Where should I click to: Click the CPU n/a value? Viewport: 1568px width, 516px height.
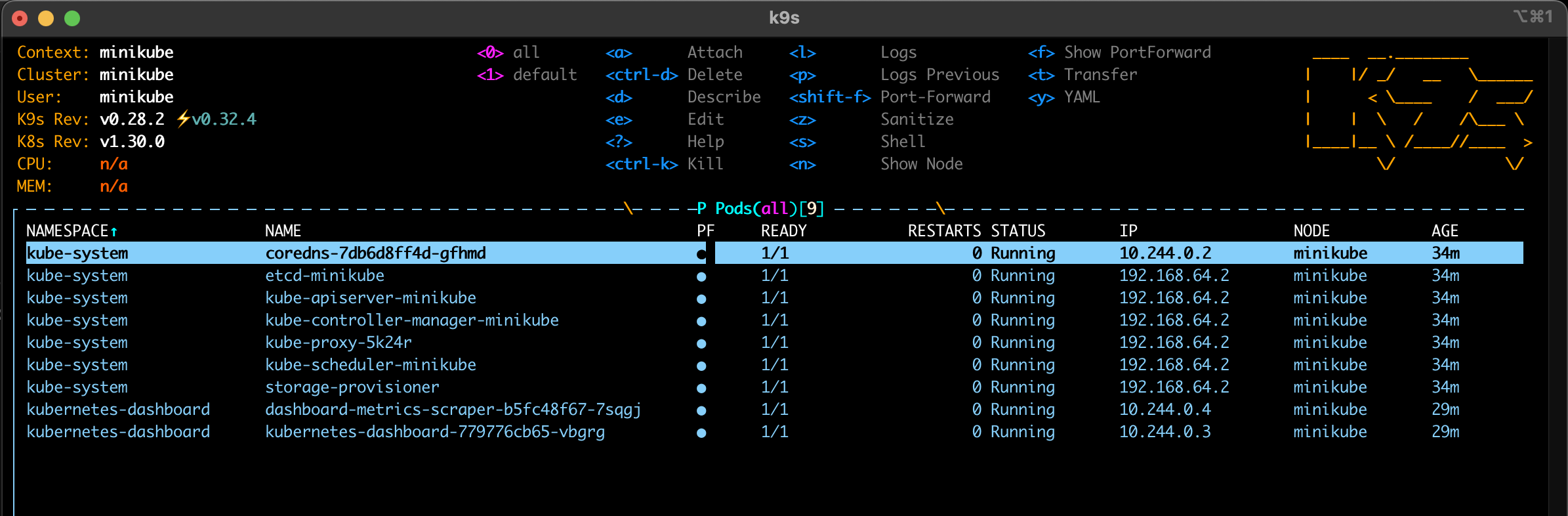coord(113,163)
